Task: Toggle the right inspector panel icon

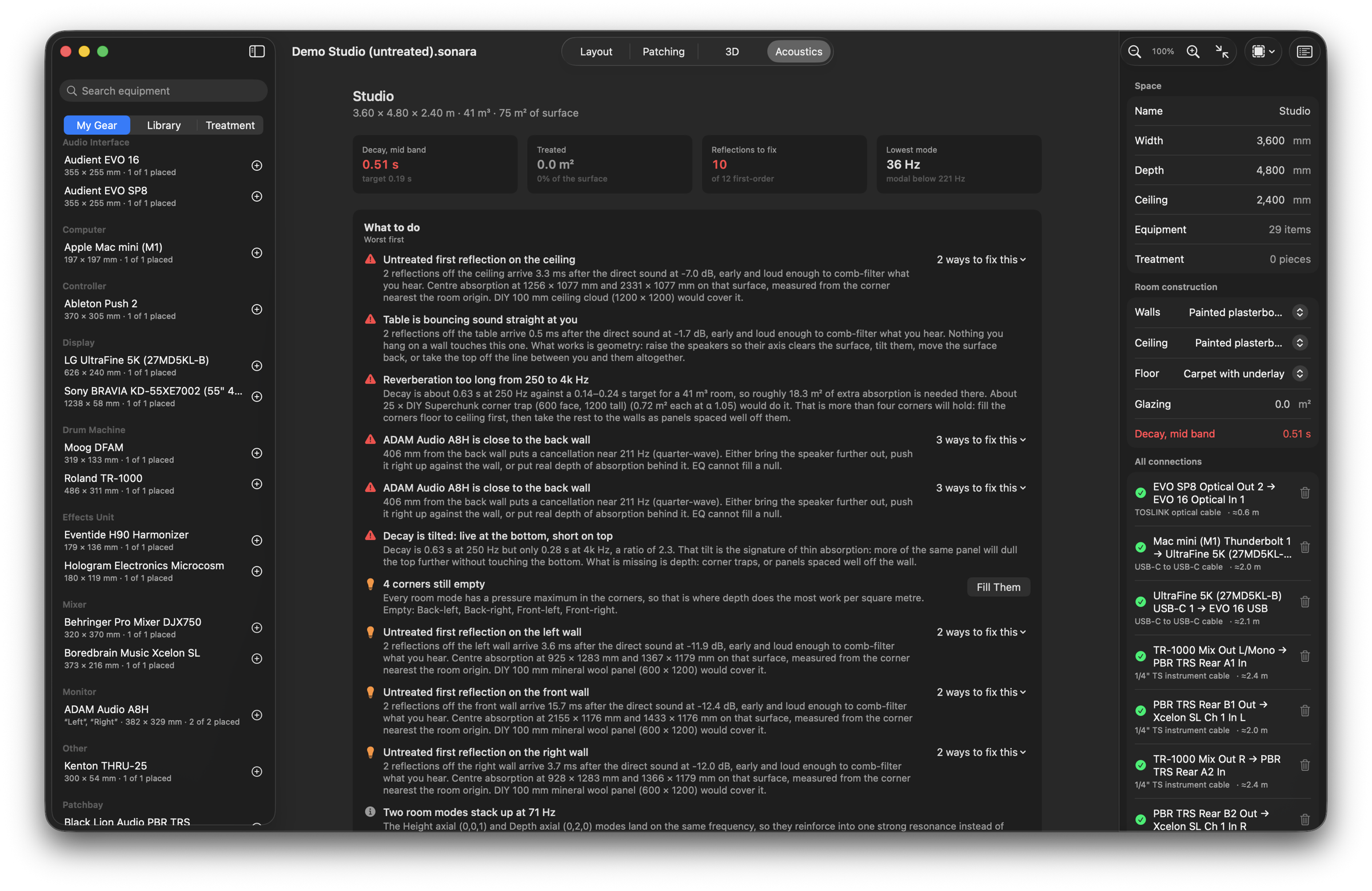Action: click(x=1304, y=51)
